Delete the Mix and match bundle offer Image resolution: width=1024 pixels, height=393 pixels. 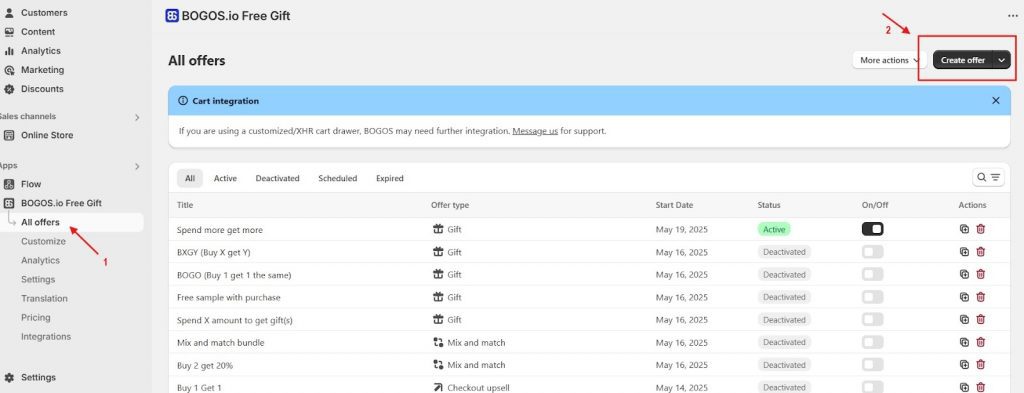(x=980, y=342)
